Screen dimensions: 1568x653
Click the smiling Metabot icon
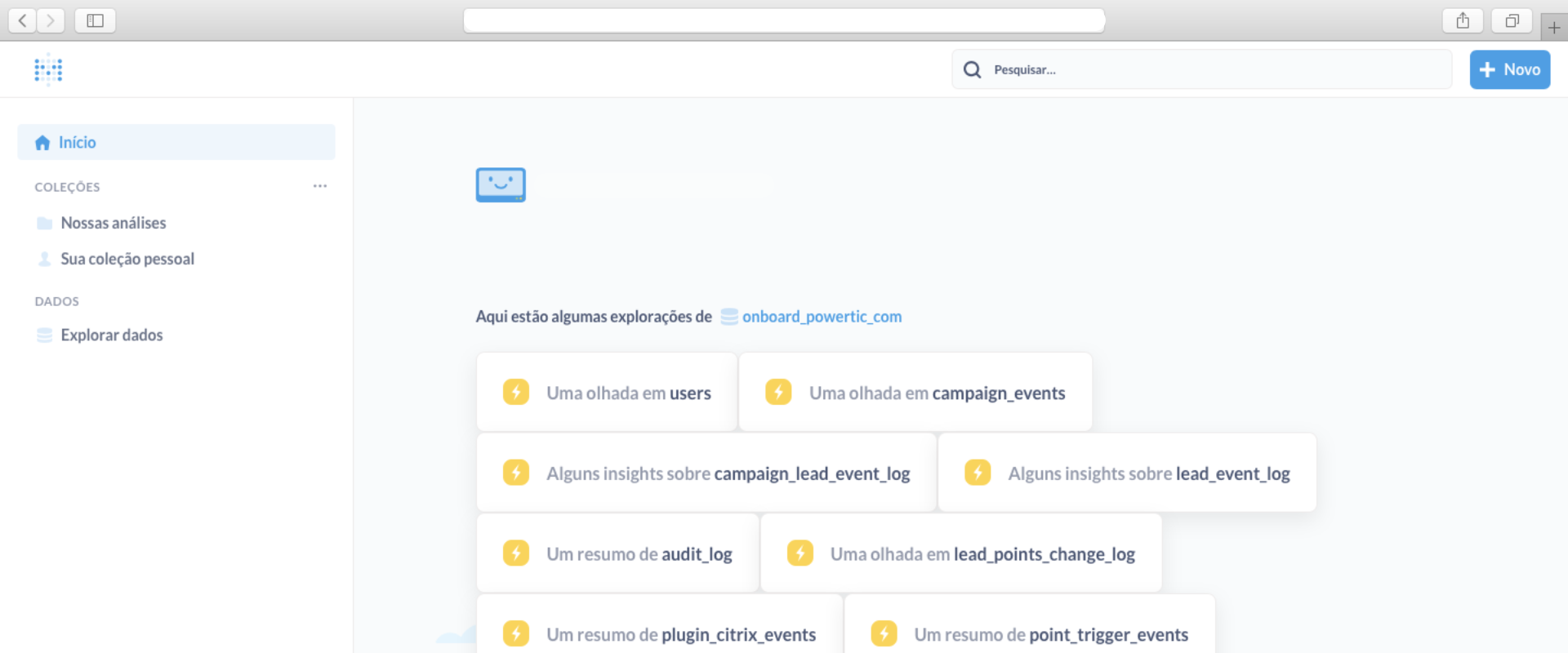(x=501, y=184)
